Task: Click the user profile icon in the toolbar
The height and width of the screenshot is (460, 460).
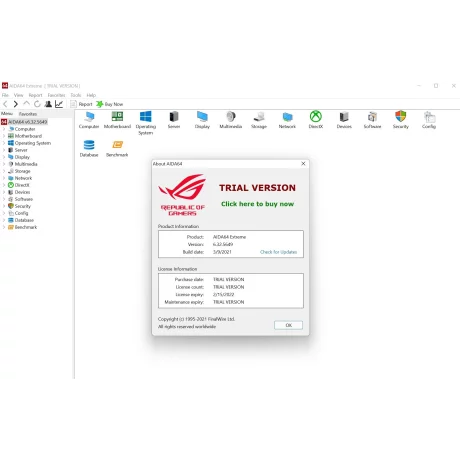Action: [48, 104]
